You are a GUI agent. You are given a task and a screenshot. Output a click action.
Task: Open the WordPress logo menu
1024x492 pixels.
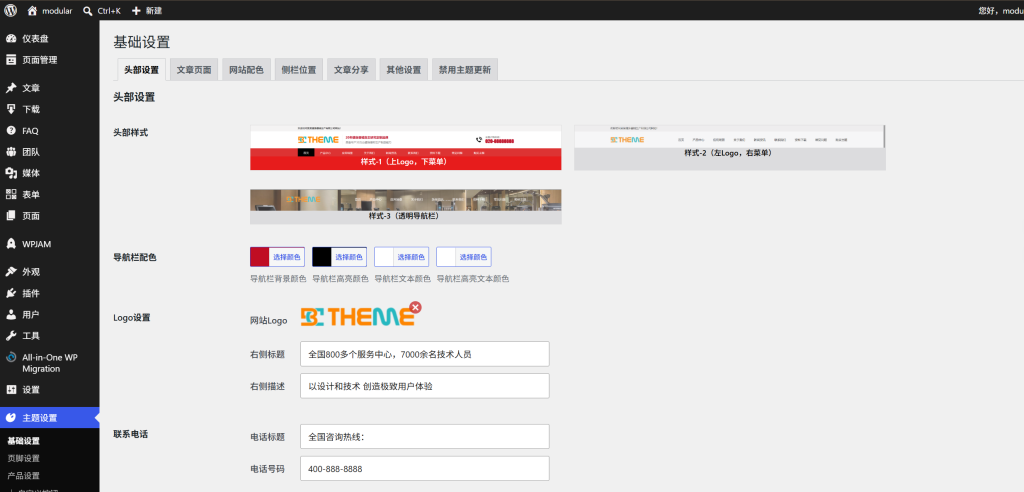pos(11,10)
